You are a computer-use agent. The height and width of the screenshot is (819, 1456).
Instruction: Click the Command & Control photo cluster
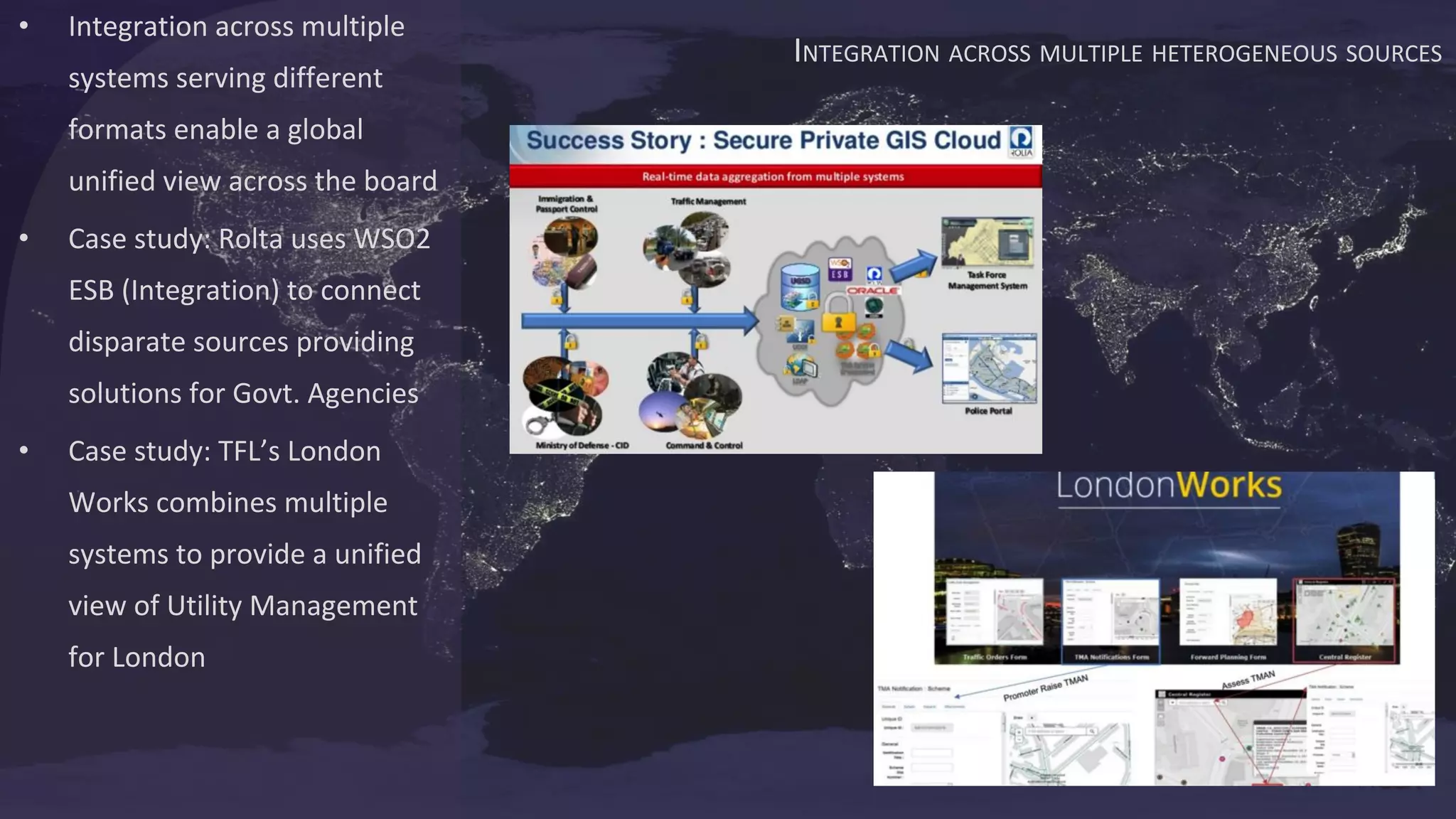coord(692,395)
